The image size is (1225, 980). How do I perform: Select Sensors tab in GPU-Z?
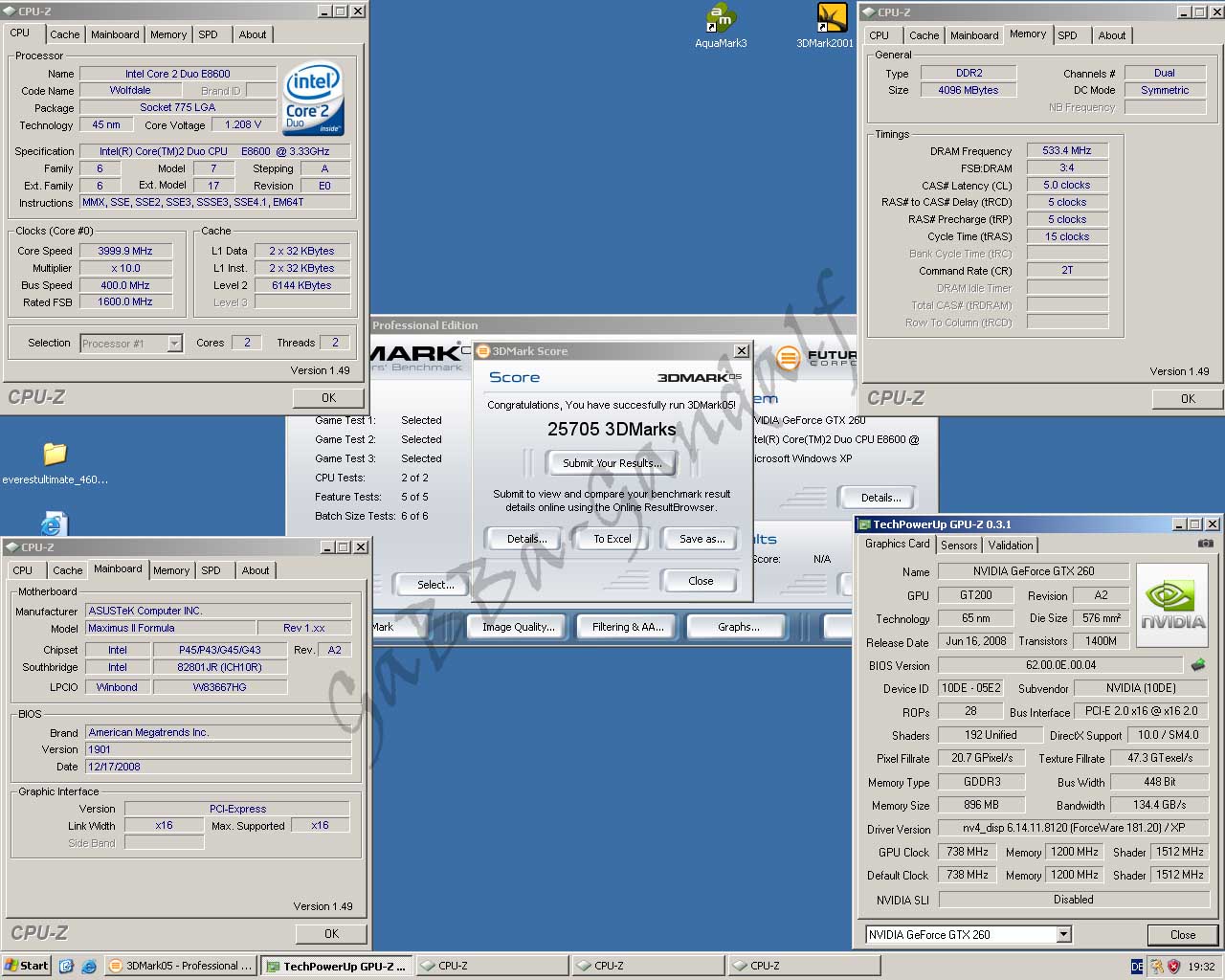959,546
